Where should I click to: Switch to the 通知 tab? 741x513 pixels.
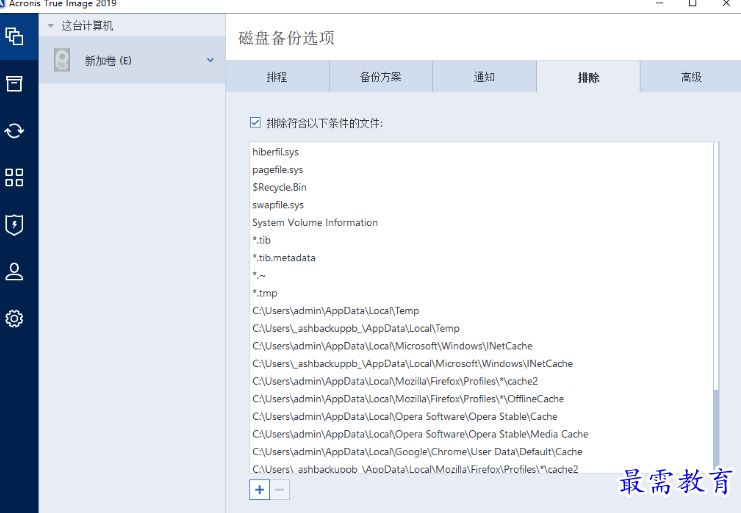(484, 77)
